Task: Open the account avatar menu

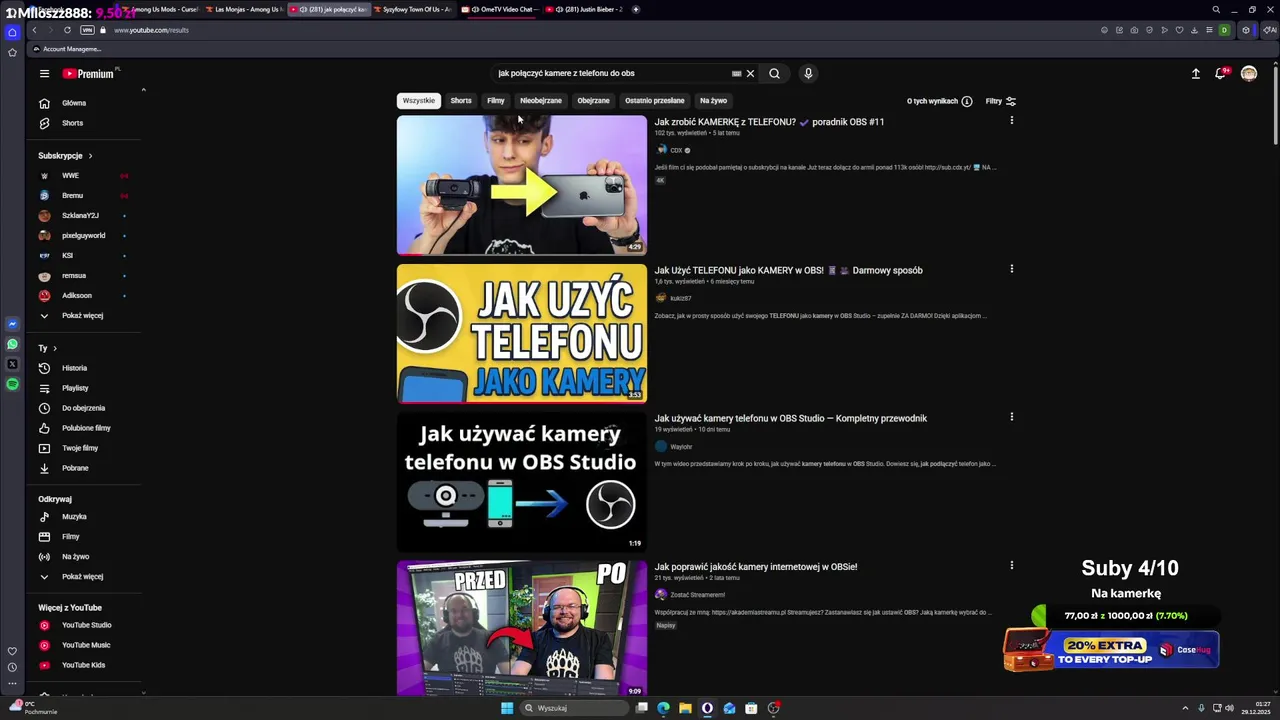Action: 1249,73
